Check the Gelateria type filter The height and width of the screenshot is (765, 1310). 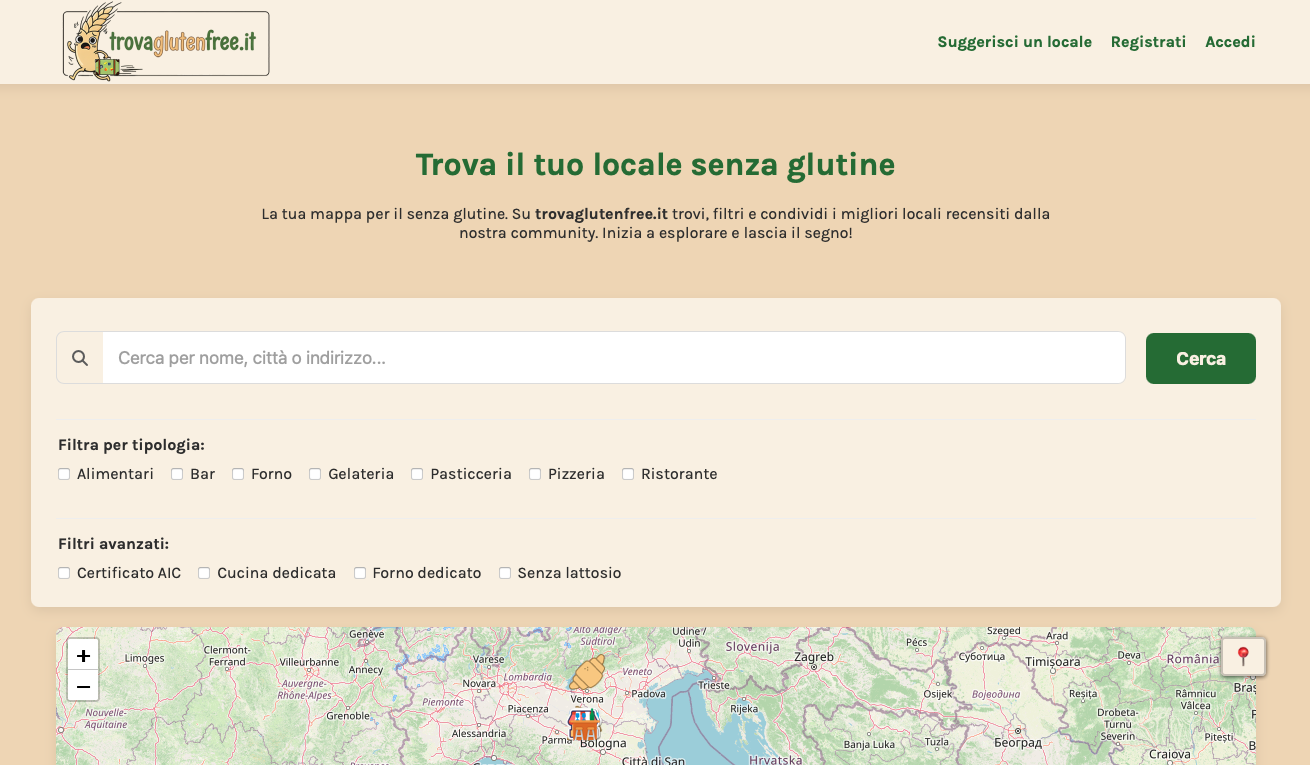(315, 473)
